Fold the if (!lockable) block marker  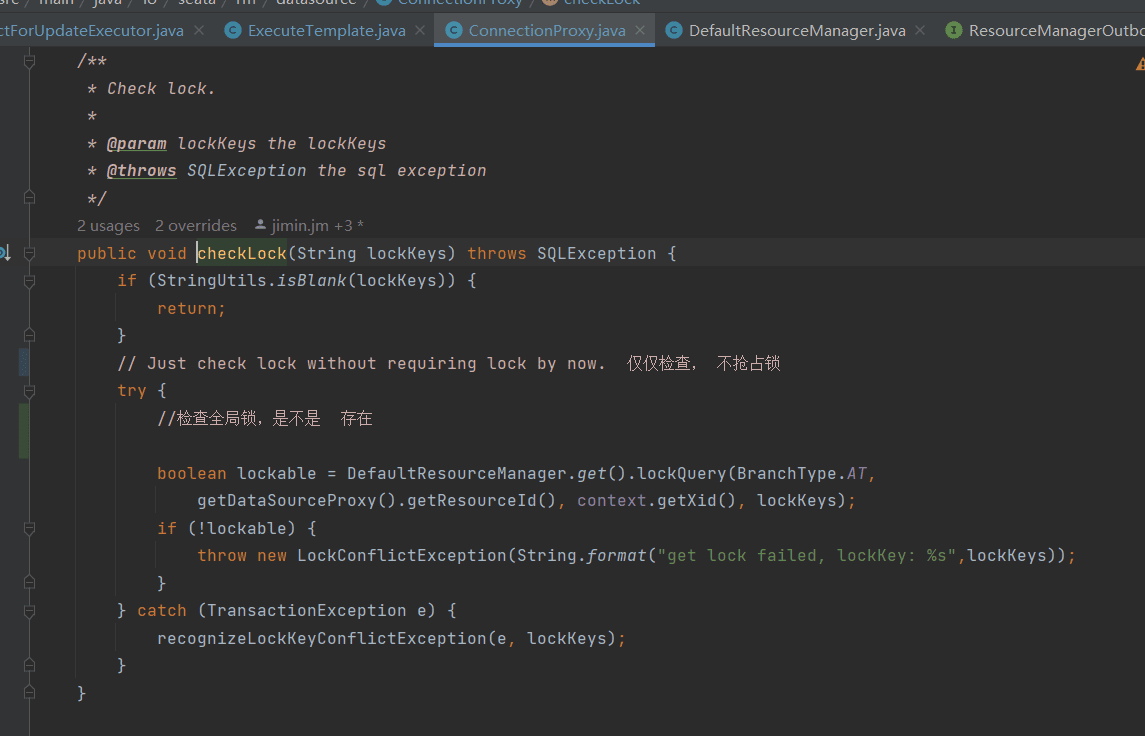pyautogui.click(x=29, y=528)
